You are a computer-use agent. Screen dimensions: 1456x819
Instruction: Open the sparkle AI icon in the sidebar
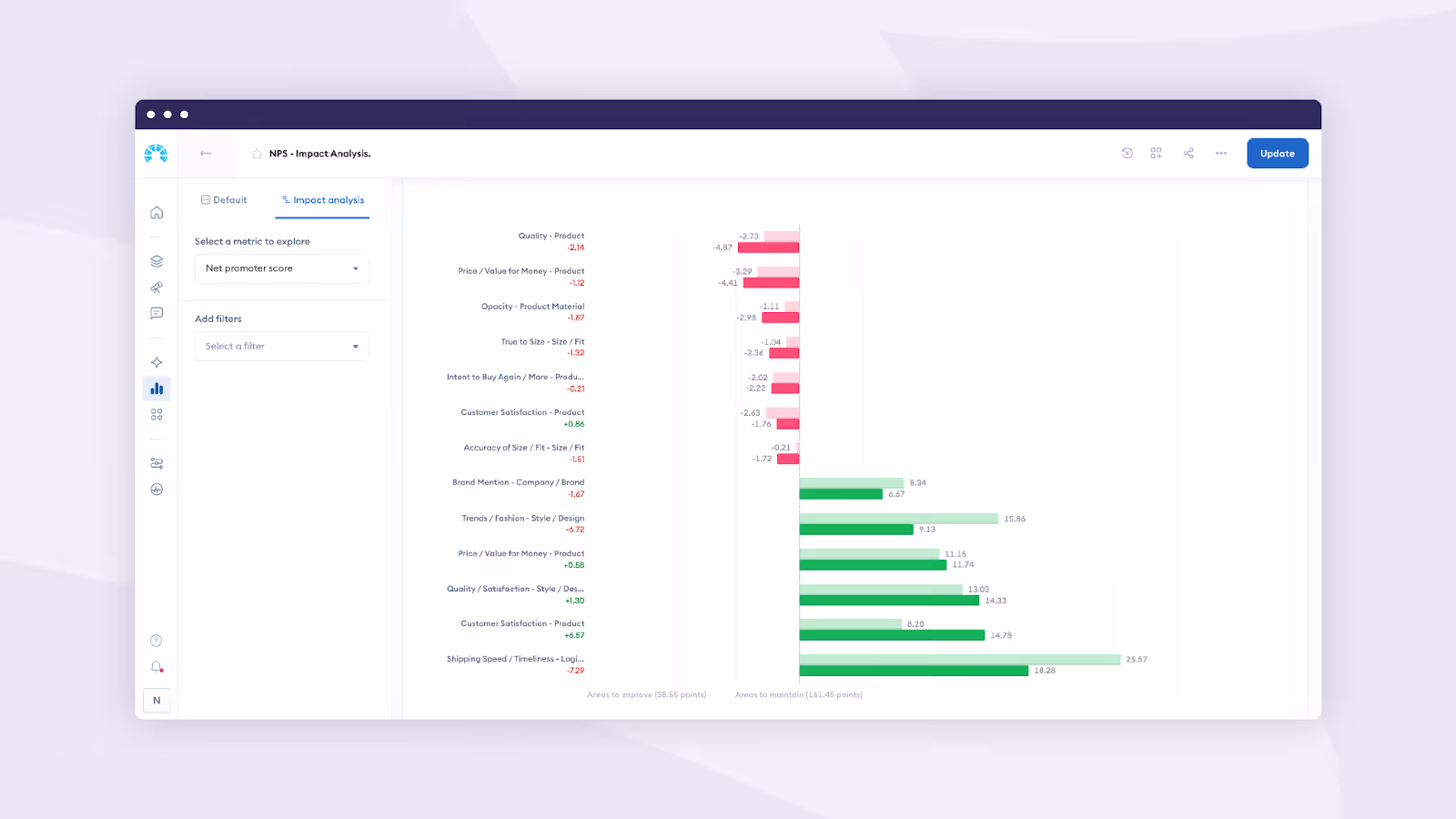tap(157, 362)
